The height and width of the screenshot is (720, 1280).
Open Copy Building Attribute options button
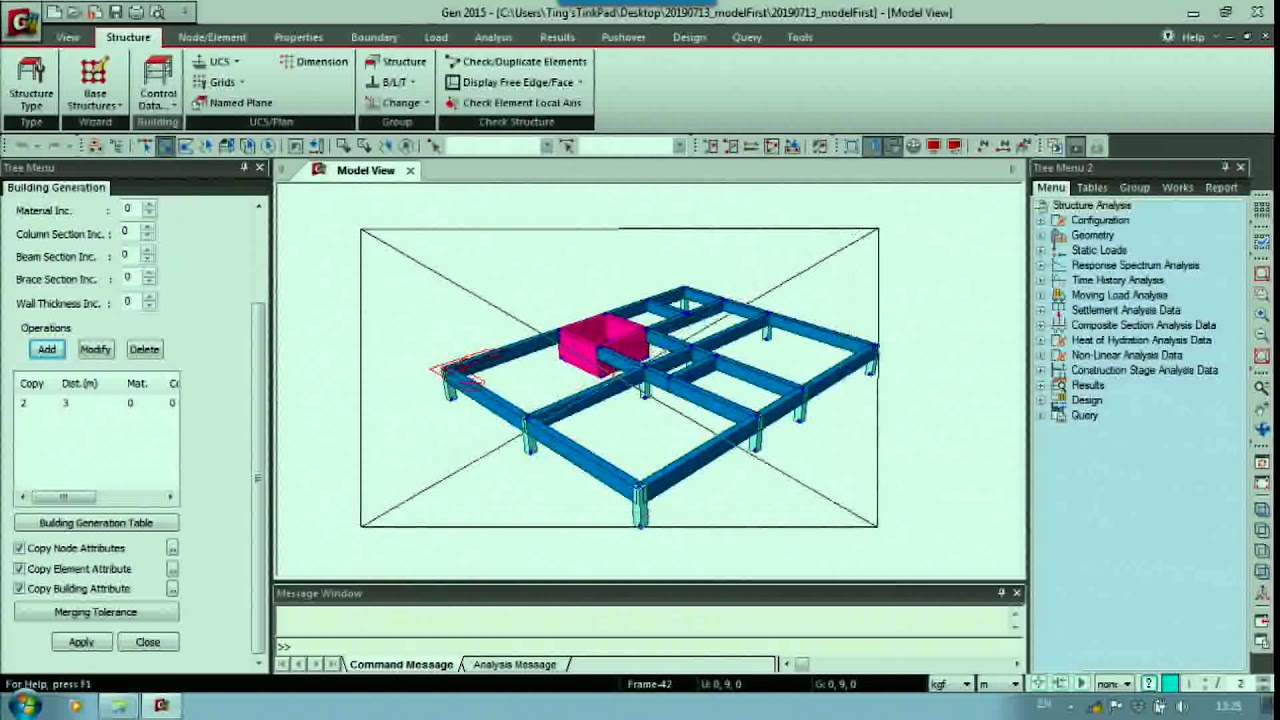click(172, 588)
